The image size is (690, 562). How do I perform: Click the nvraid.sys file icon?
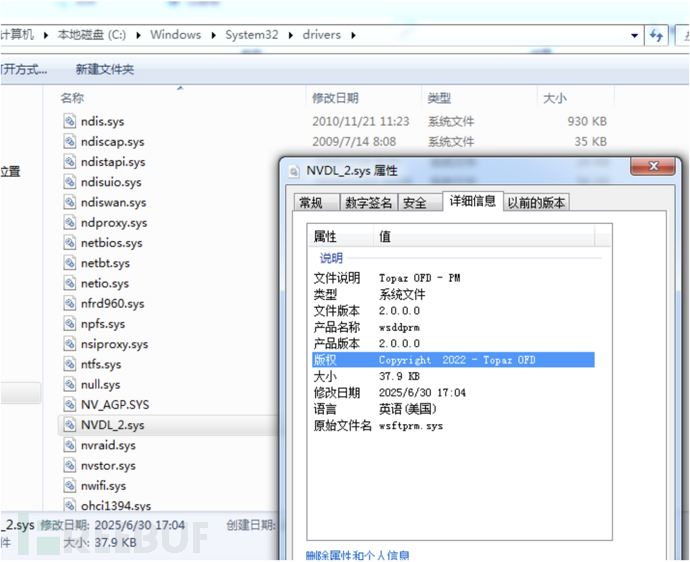coord(70,444)
